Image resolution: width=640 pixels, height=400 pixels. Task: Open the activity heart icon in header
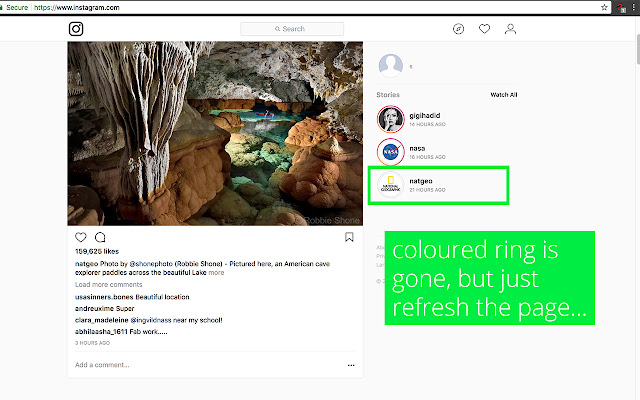[x=484, y=29]
